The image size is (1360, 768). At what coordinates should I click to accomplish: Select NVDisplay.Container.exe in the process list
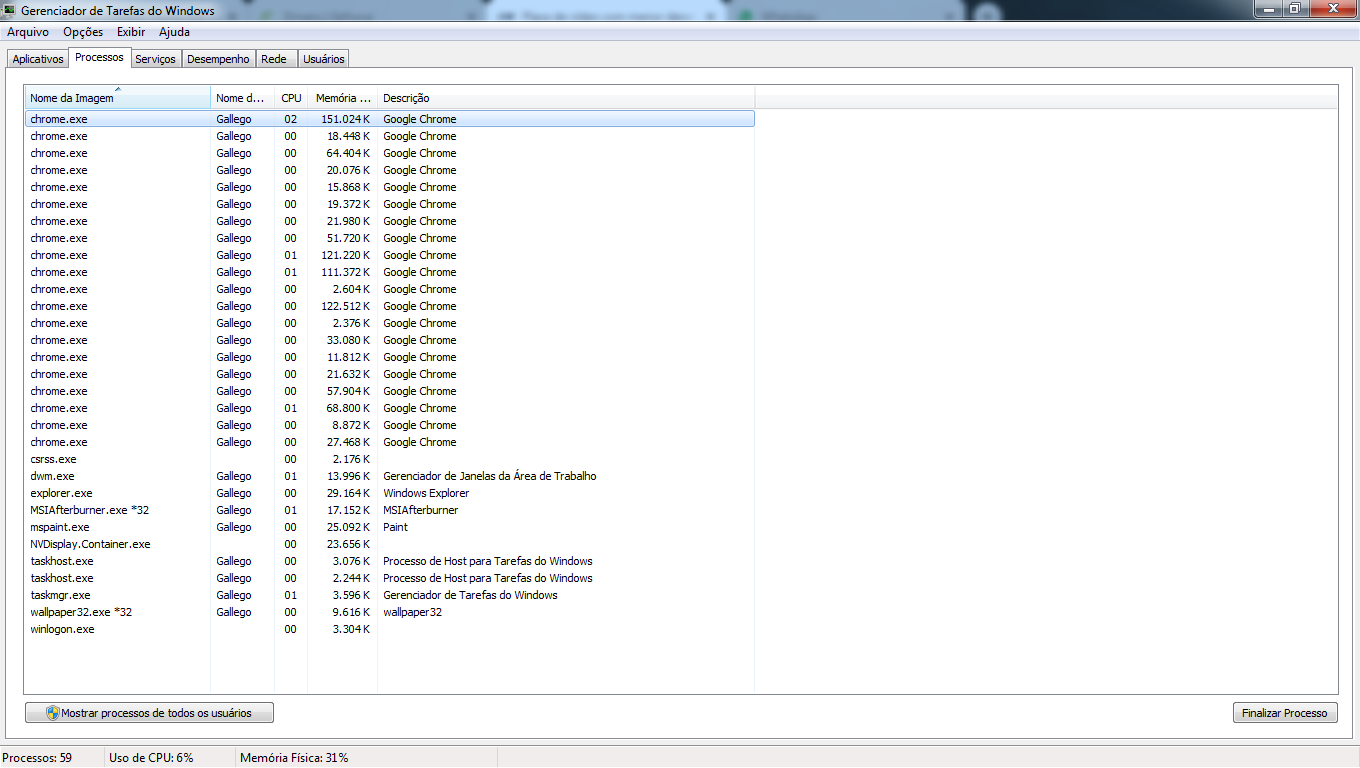[390, 544]
